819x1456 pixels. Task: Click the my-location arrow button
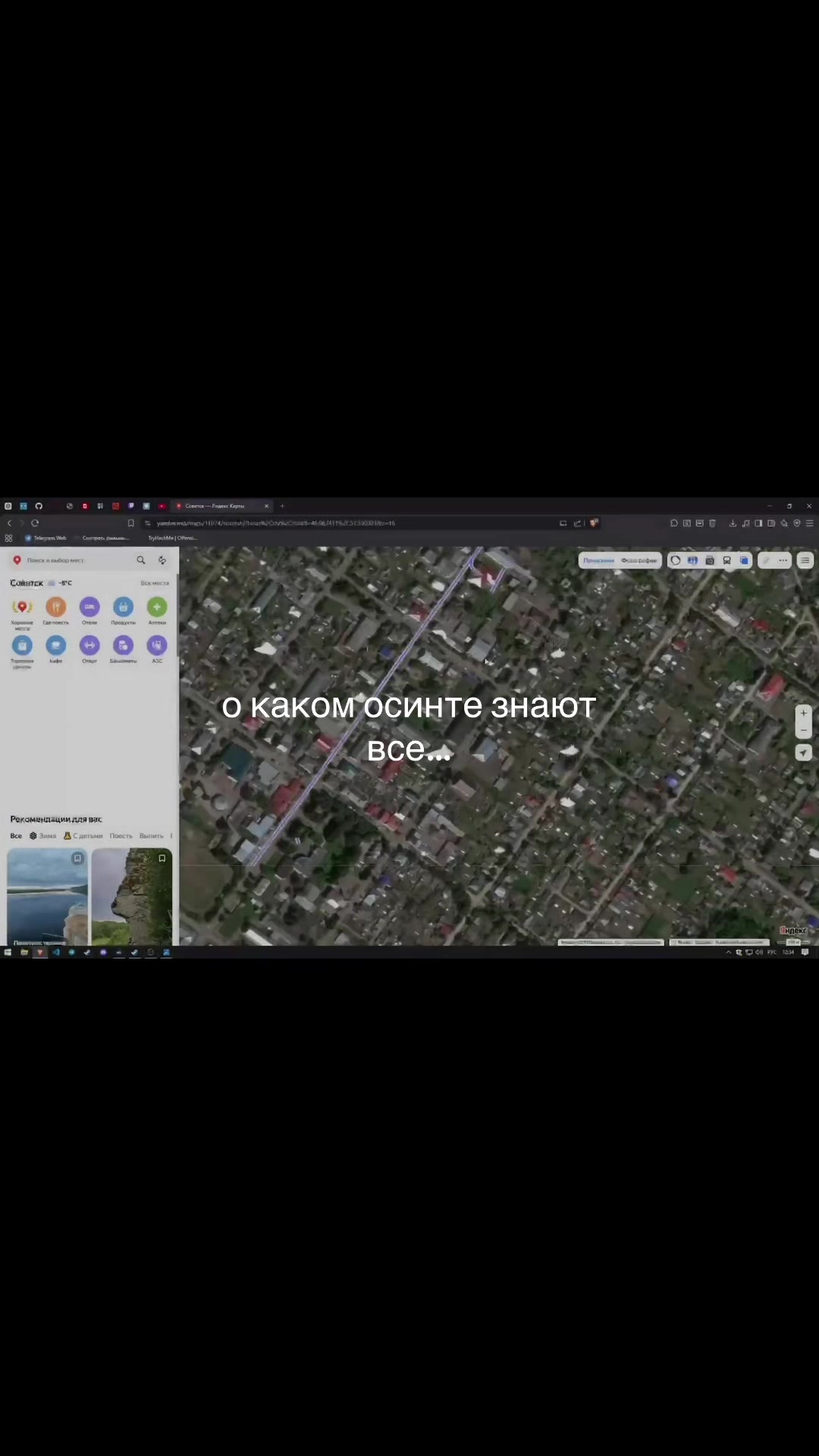(x=804, y=752)
